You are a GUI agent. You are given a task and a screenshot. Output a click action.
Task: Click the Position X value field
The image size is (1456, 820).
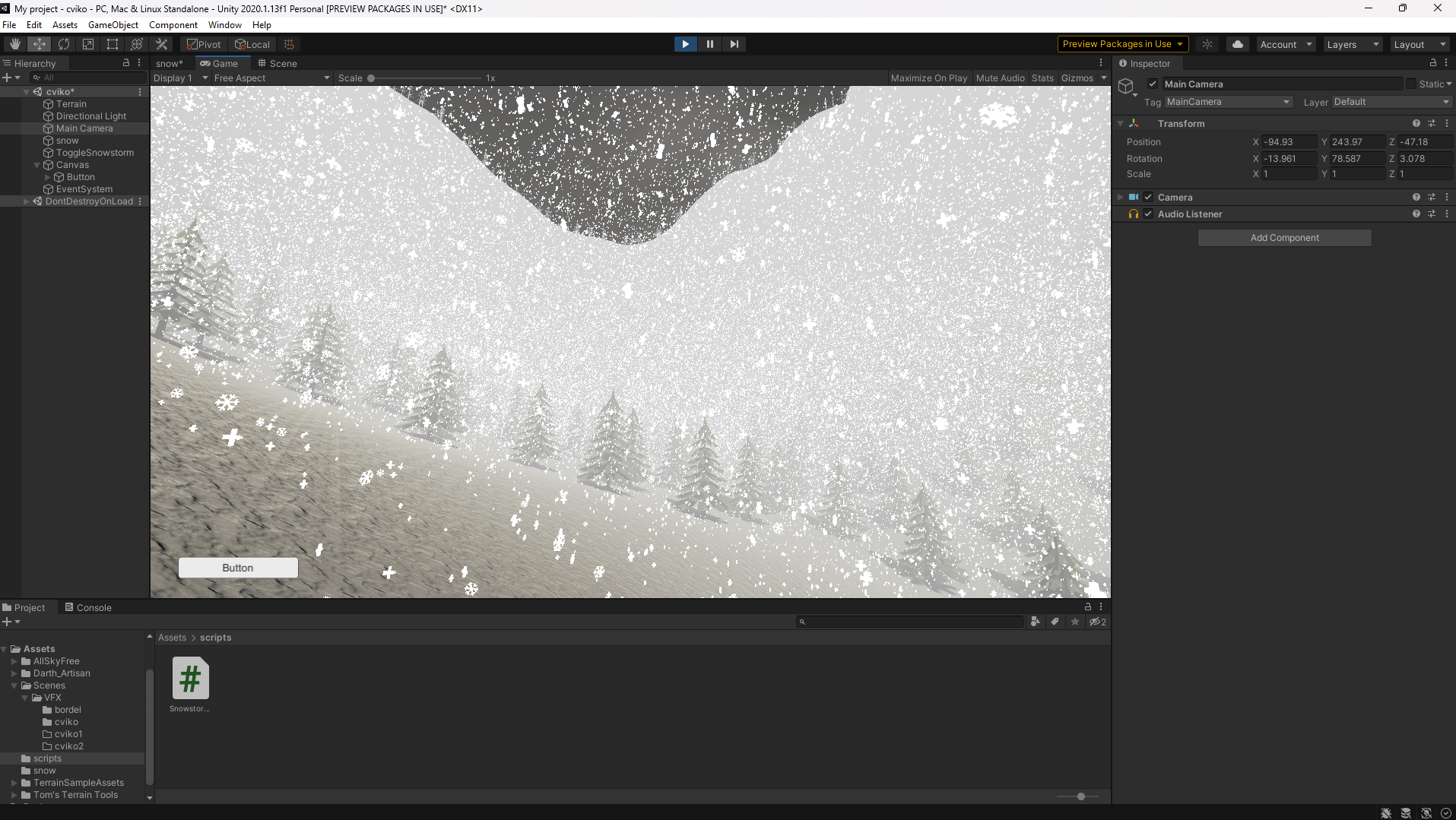pyautogui.click(x=1289, y=141)
